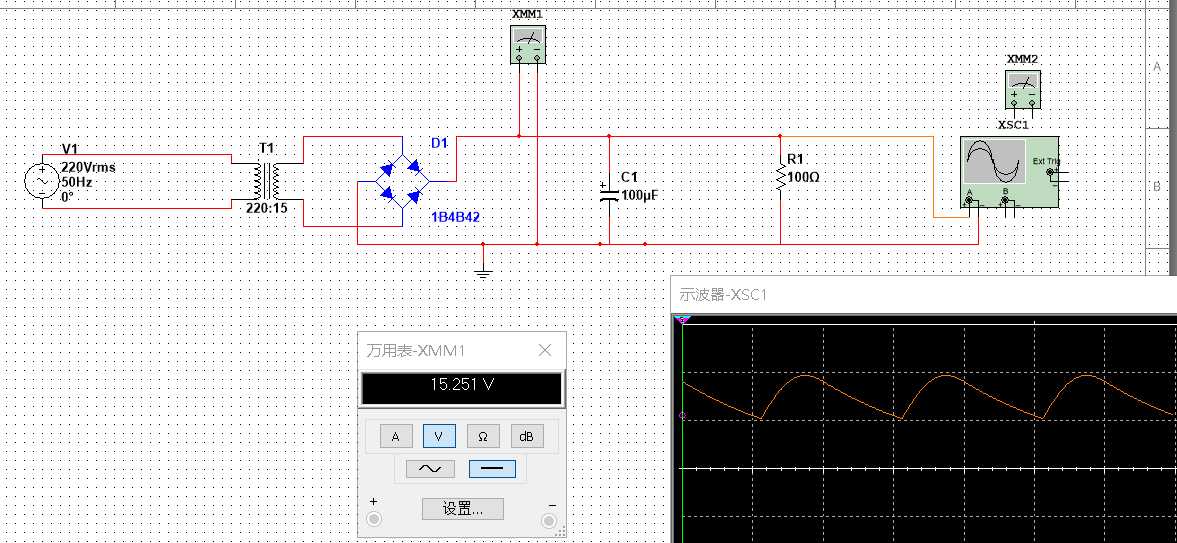Click the D1 reference label
The image size is (1177, 543).
point(439,143)
